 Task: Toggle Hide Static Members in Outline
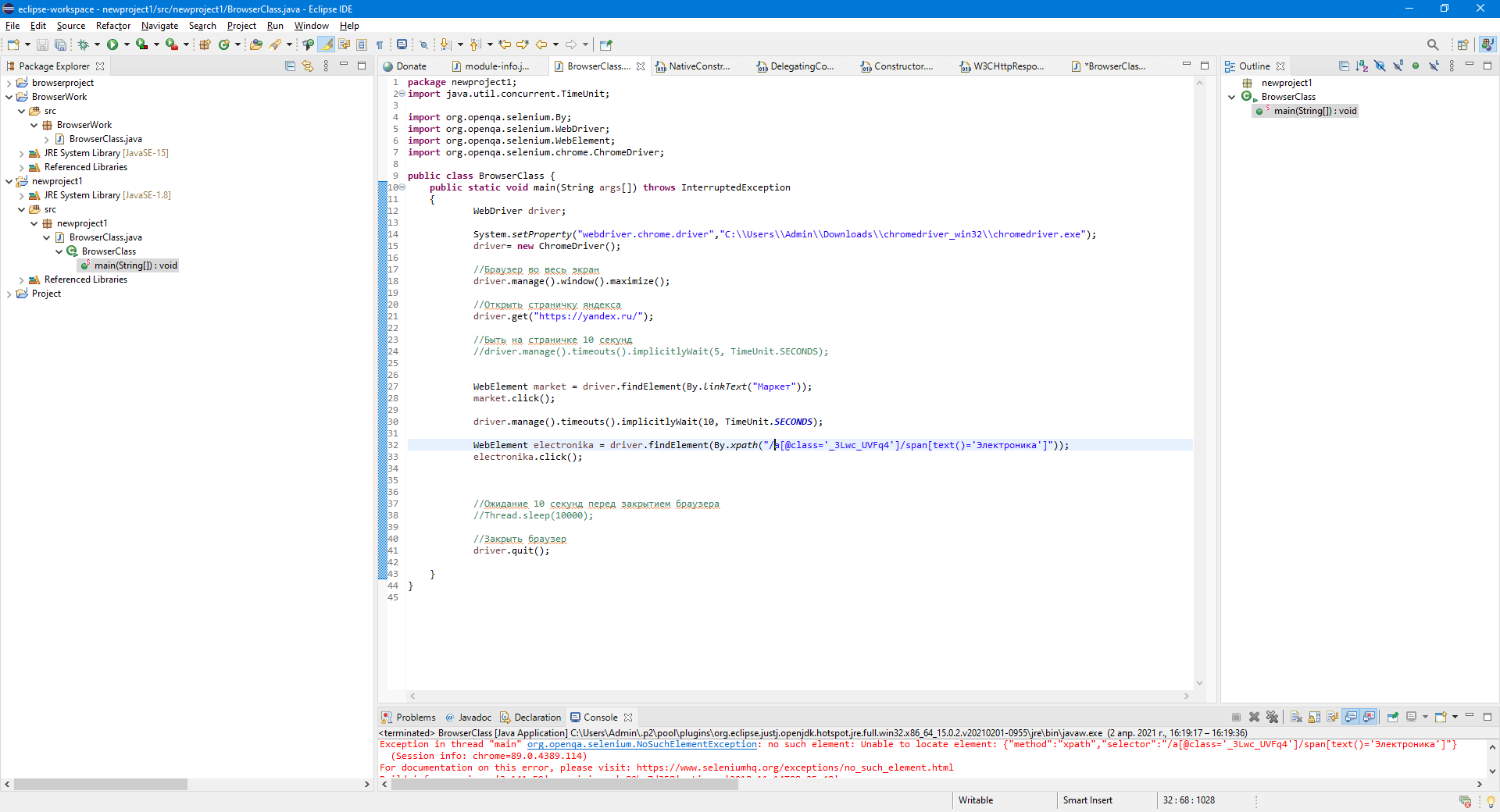point(1398,66)
